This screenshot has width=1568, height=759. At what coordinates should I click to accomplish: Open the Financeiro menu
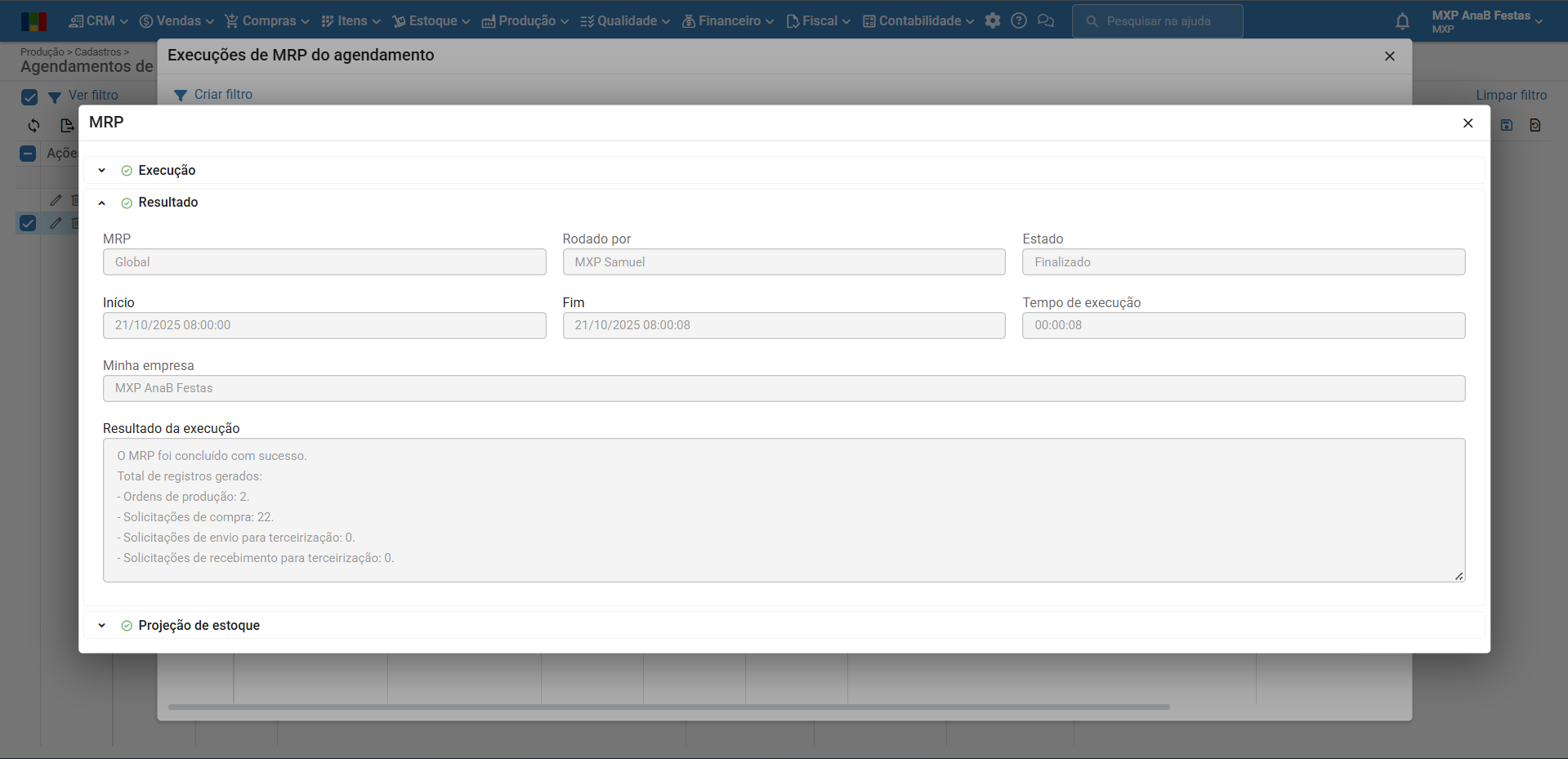click(728, 21)
